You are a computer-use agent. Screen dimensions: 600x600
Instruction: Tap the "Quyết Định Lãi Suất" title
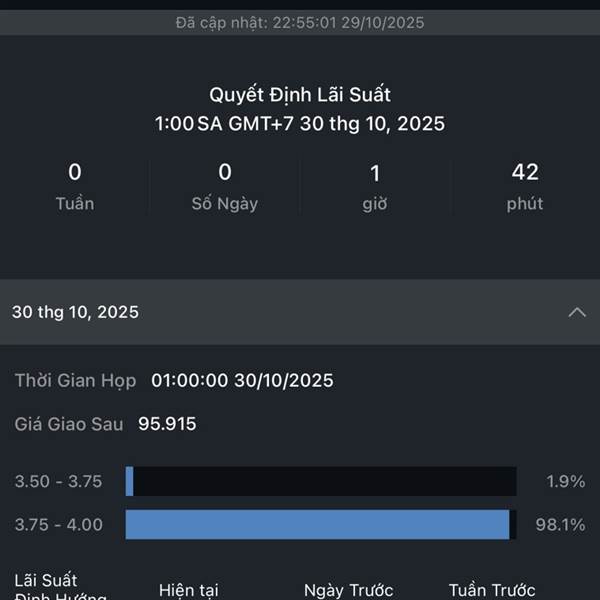click(x=300, y=95)
